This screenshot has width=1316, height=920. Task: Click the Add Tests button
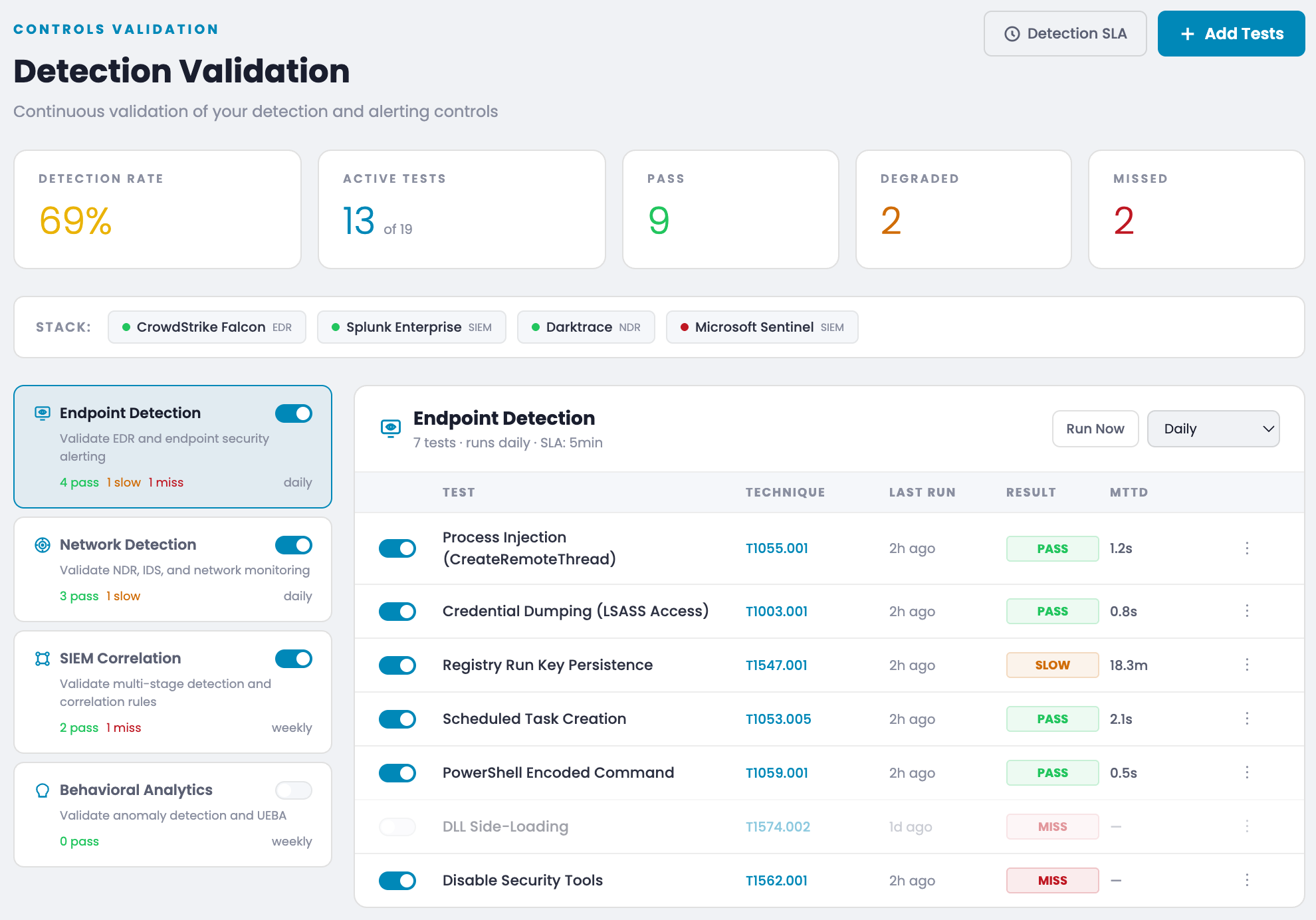pyautogui.click(x=1232, y=34)
